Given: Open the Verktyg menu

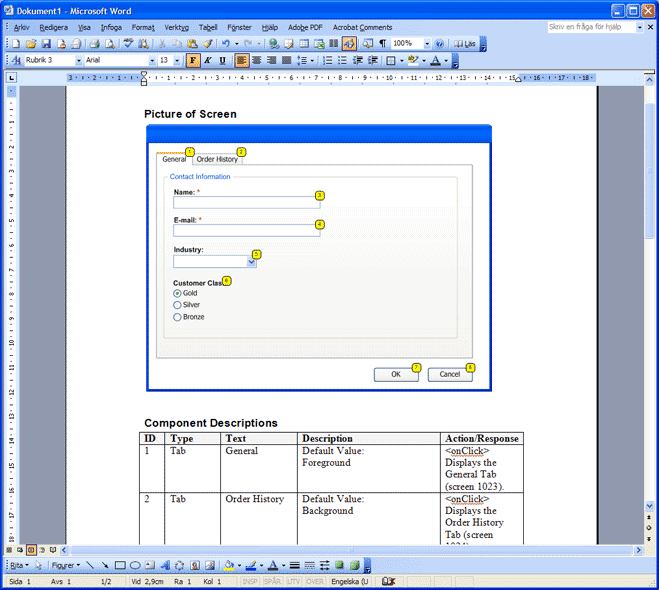Looking at the screenshot, I should [177, 28].
